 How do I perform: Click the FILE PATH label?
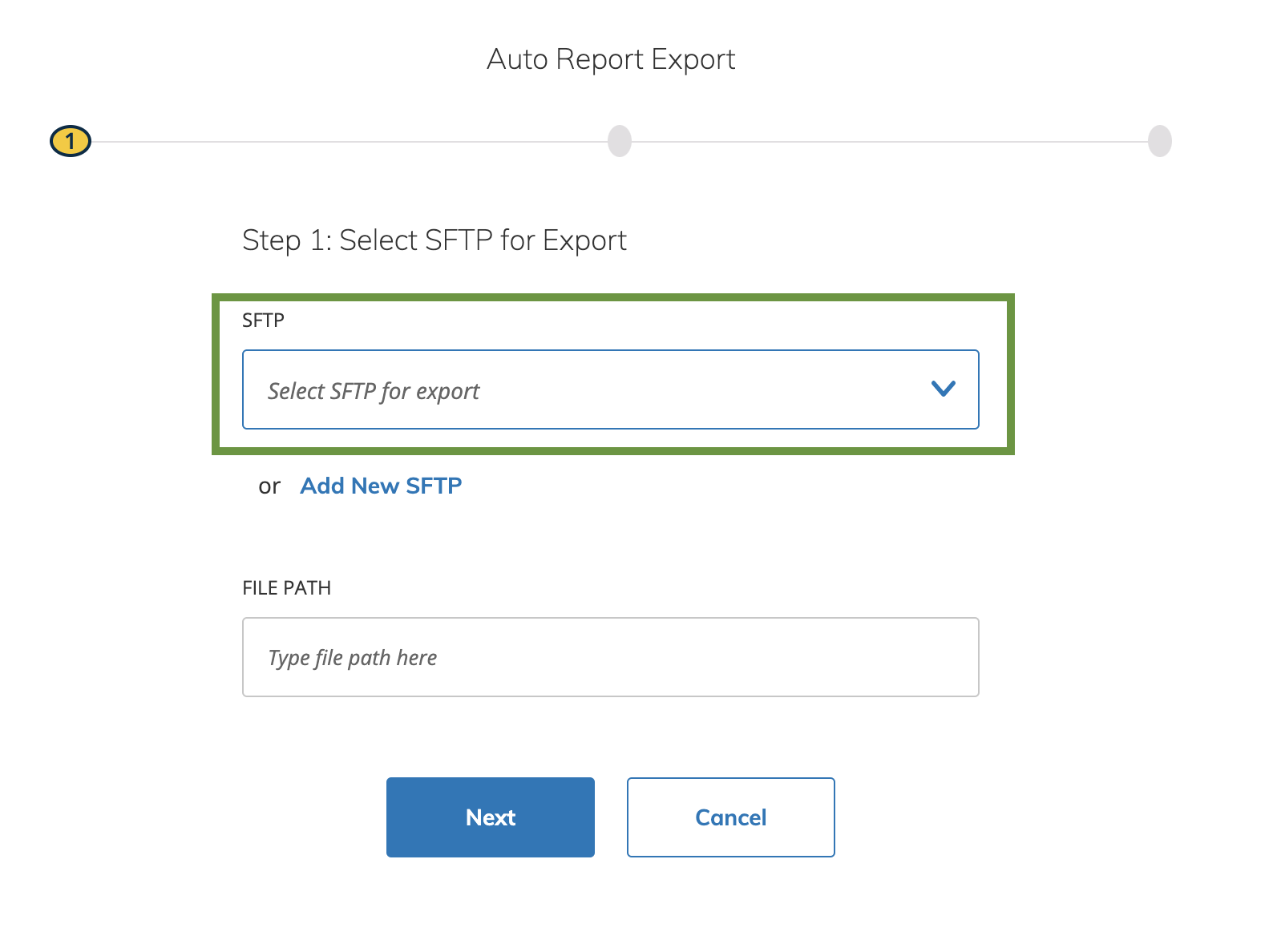pos(286,588)
